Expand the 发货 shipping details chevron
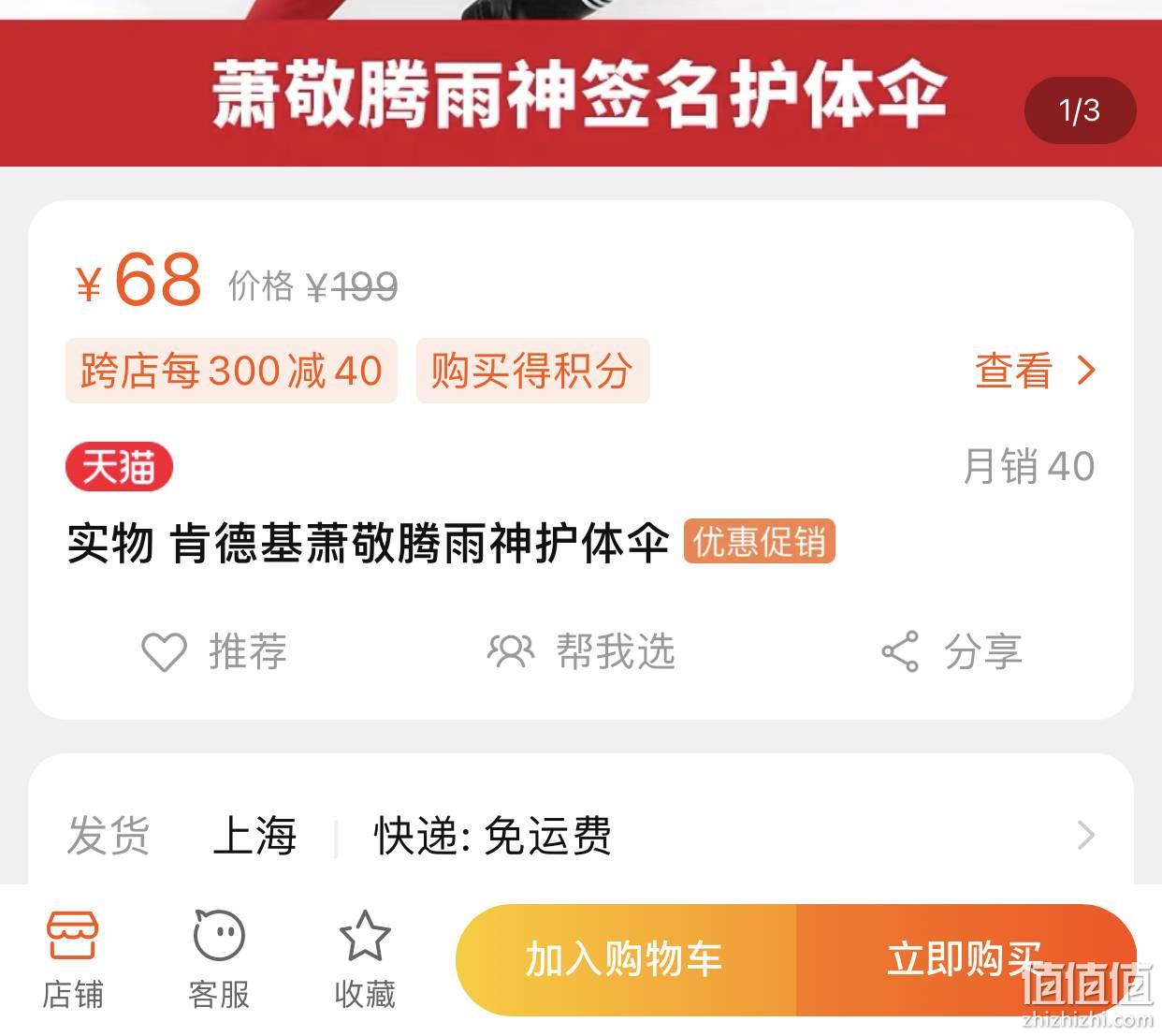This screenshot has height=1036, width=1162. pyautogui.click(x=1086, y=835)
